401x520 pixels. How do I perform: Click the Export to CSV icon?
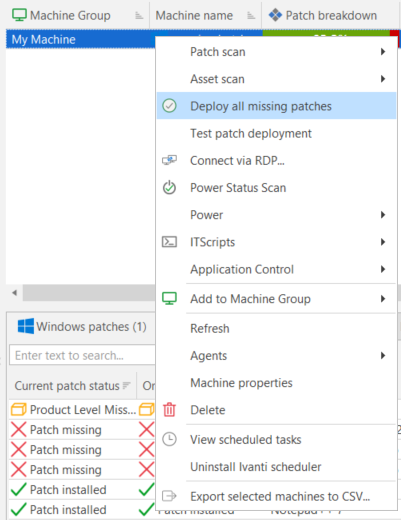[x=169, y=496]
